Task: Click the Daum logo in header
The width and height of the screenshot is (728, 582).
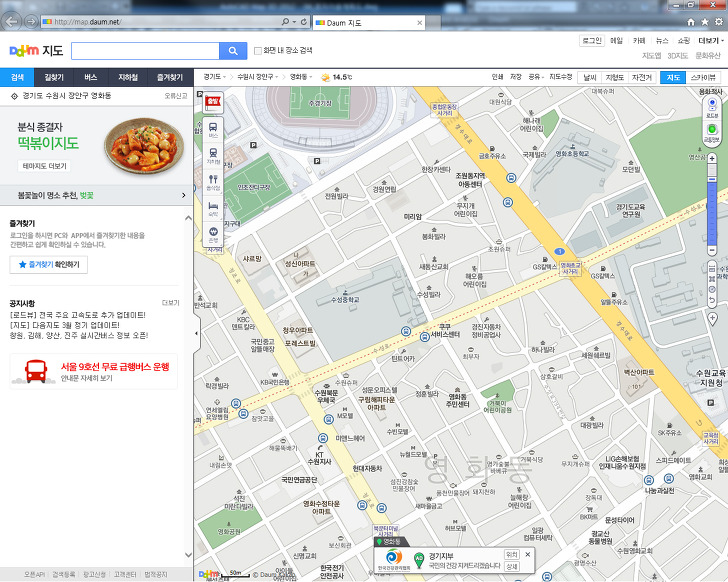Action: 24,51
